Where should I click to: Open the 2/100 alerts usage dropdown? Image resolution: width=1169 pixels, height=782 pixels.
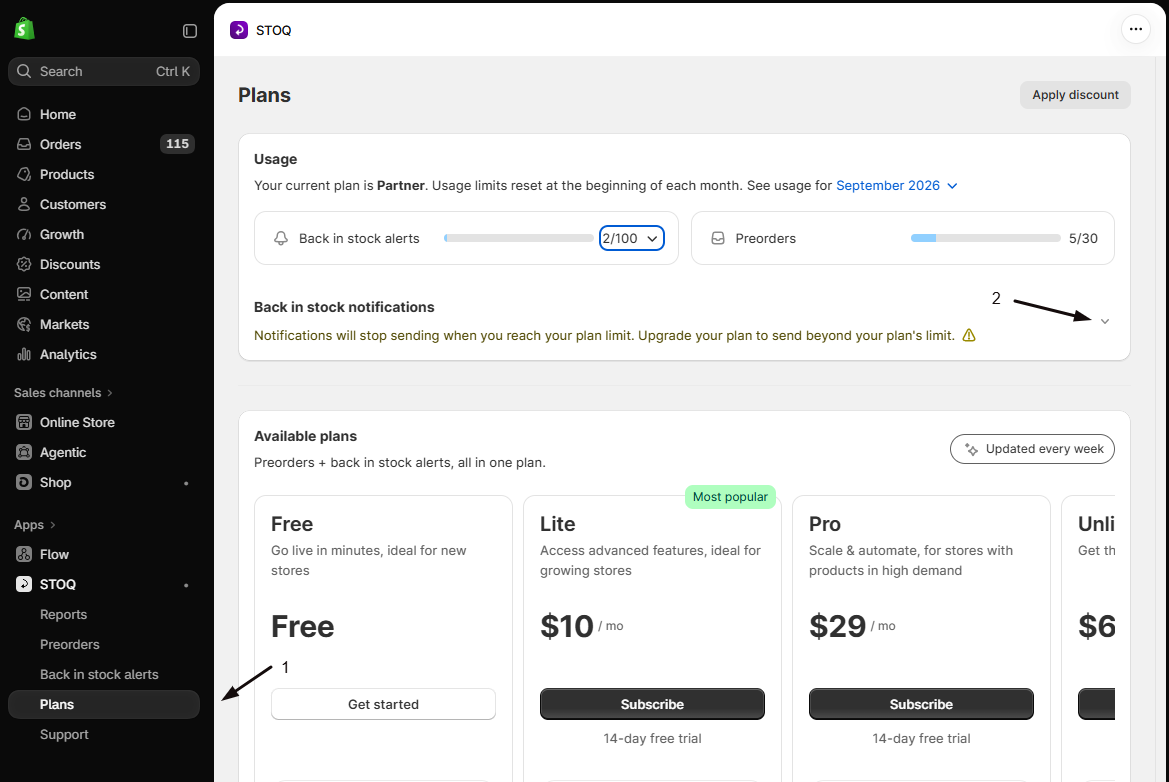pyautogui.click(x=631, y=239)
